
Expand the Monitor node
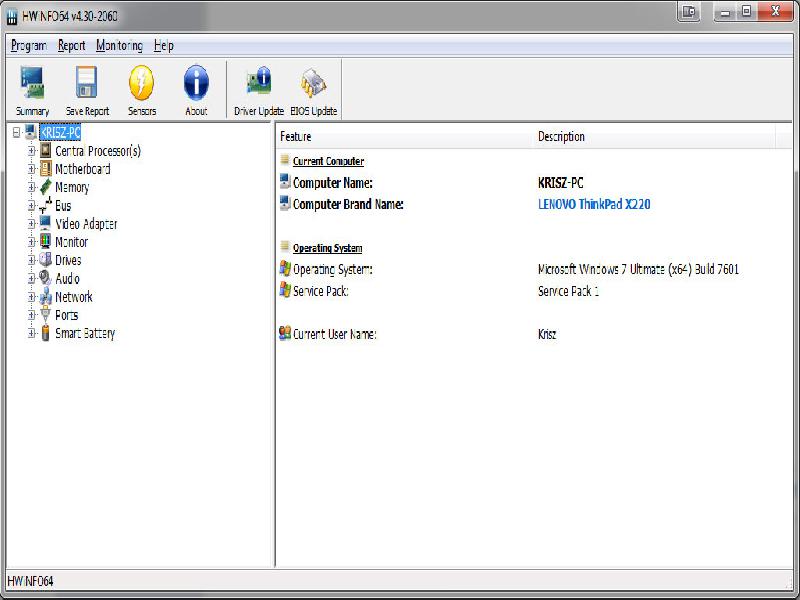coord(32,242)
